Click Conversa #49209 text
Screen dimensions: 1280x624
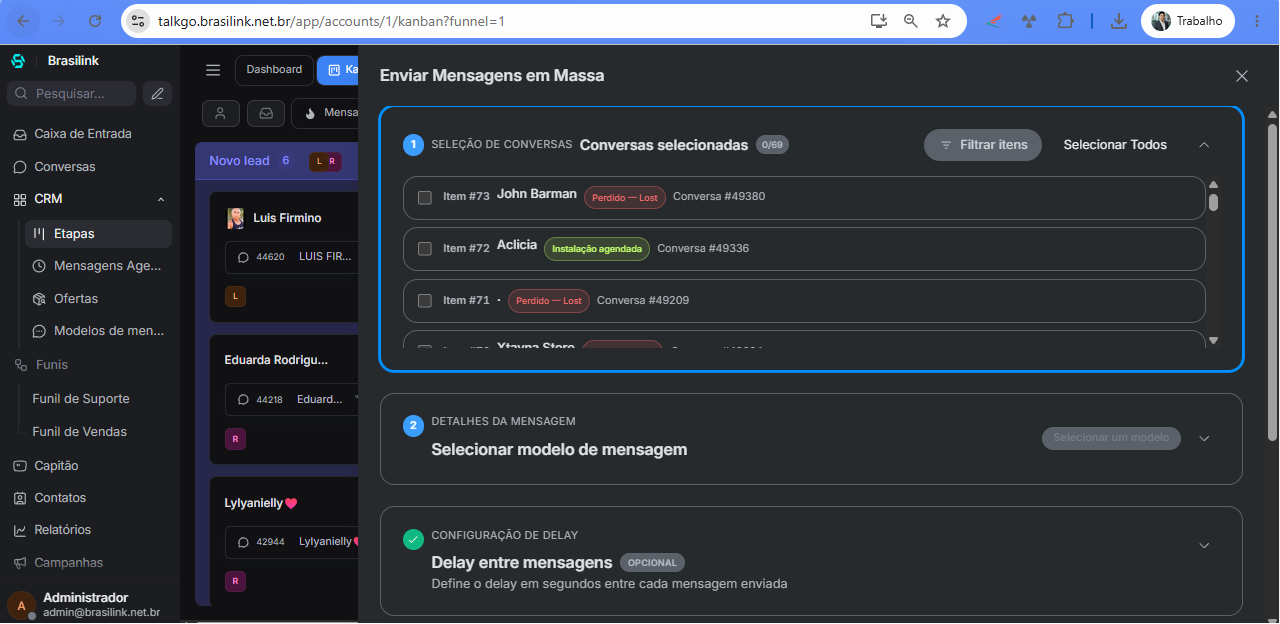point(643,300)
